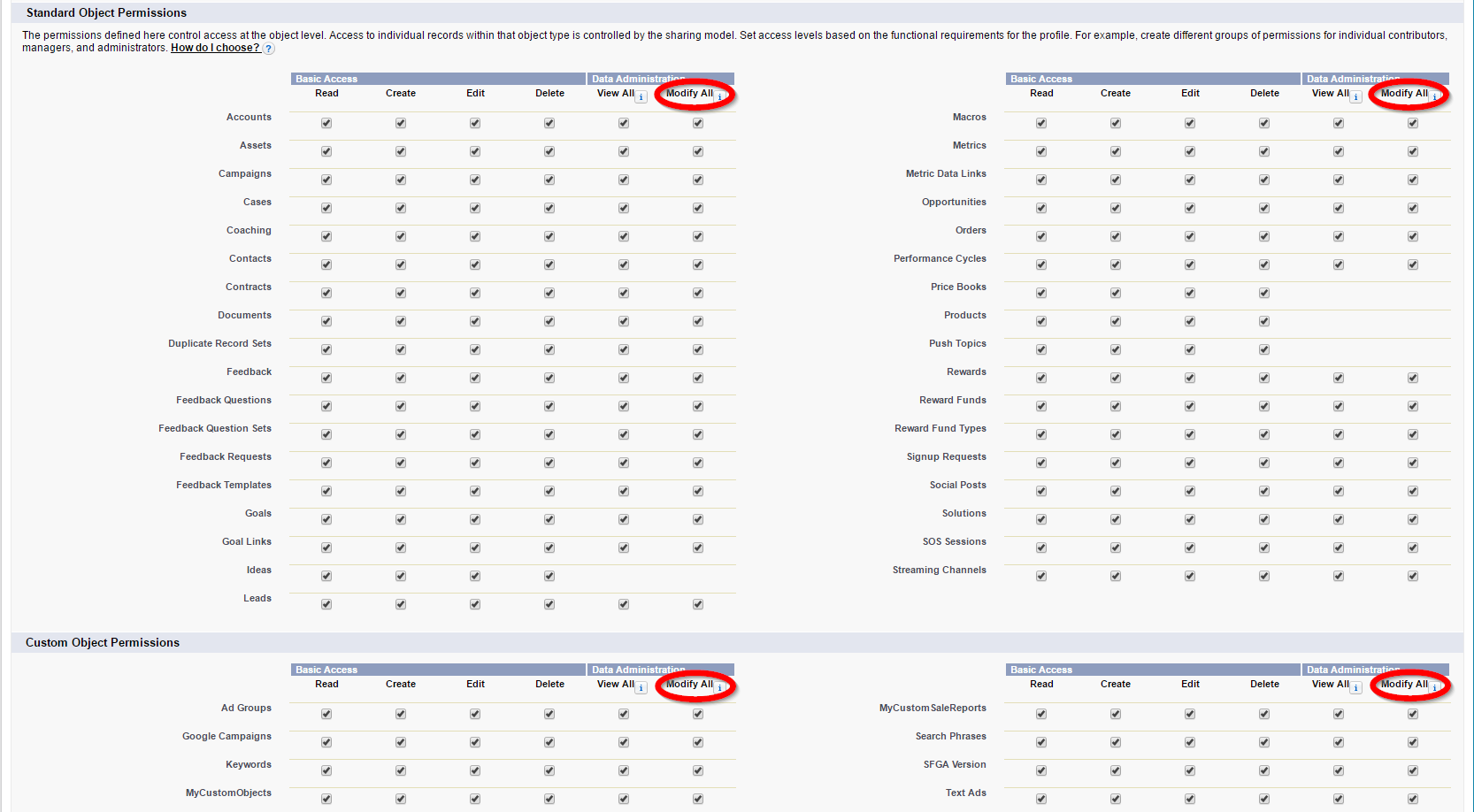
Task: Click View All info icon in right Custom Object table
Action: click(1356, 687)
